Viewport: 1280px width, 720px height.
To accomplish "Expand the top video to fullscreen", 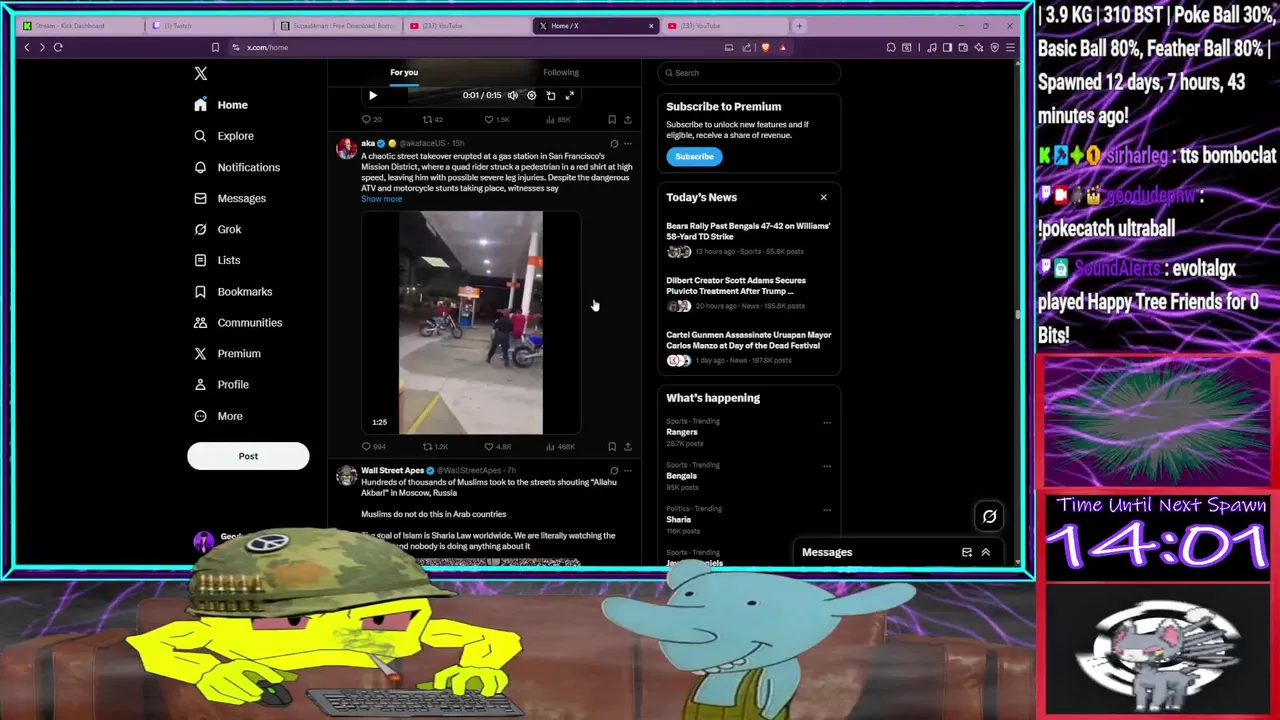I will pyautogui.click(x=570, y=96).
